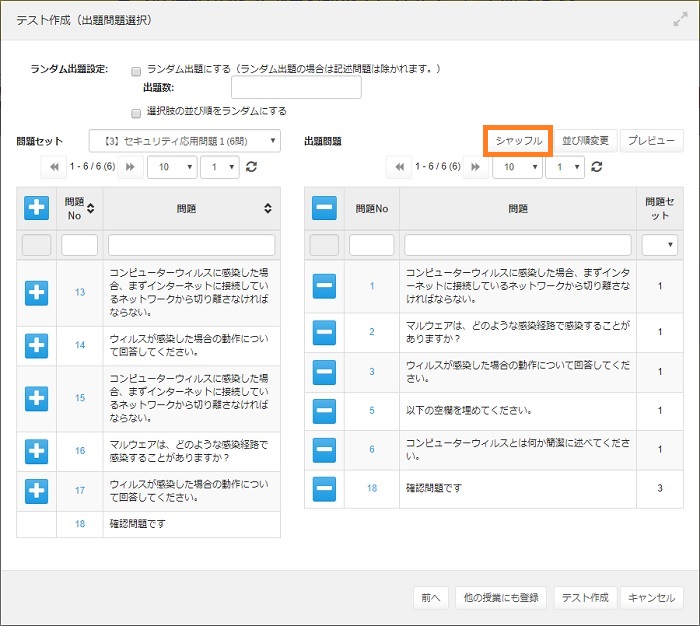Viewport: 700px width, 626px height.
Task: Add question 15 using its plus icon
Action: tap(36, 397)
